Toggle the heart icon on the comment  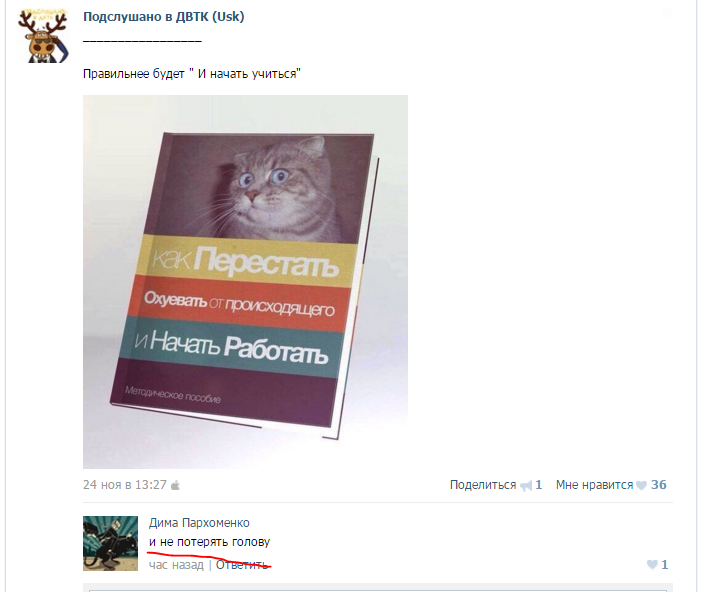652,565
